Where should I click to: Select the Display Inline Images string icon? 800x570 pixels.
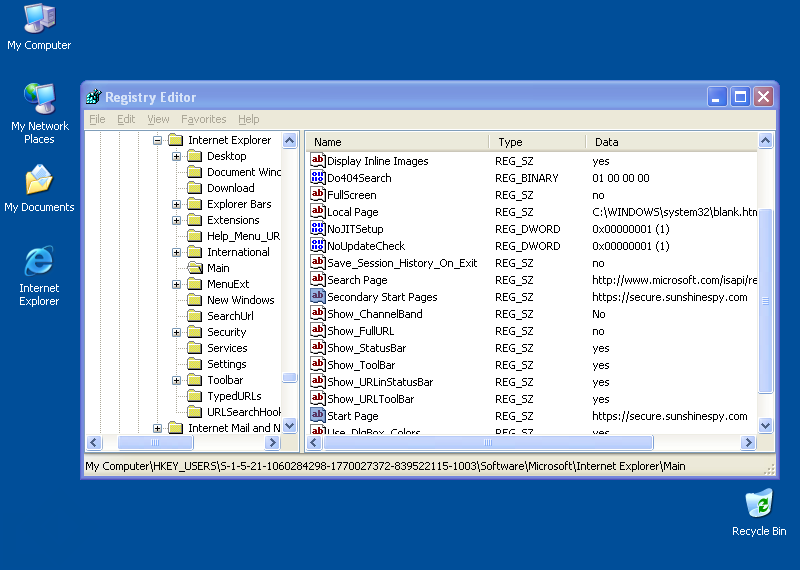317,161
